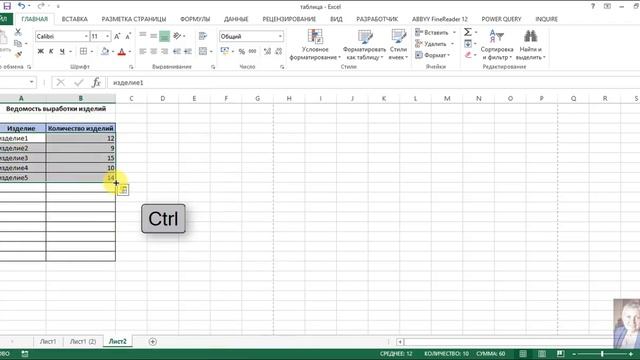640x360 pixels.
Task: Open borders icon in the font group
Action: click(83, 51)
